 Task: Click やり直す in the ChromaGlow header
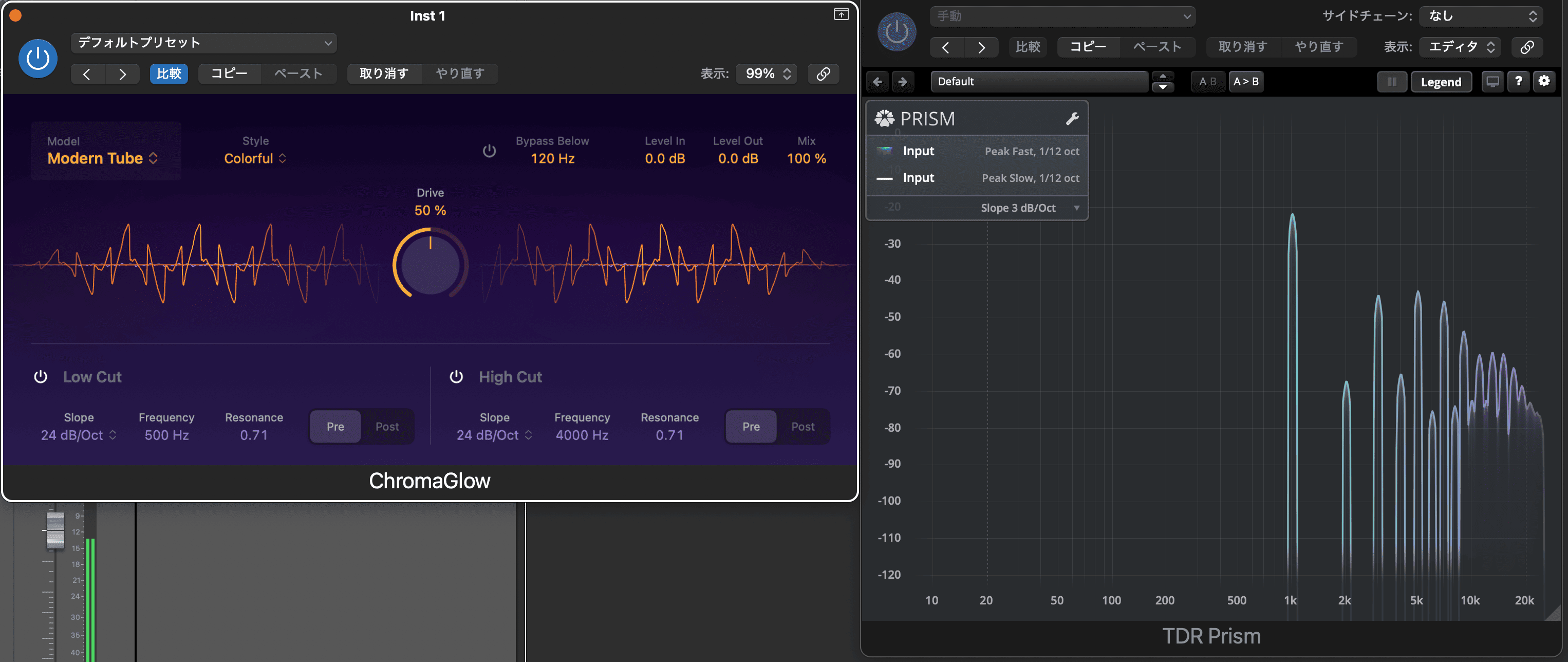pos(460,73)
